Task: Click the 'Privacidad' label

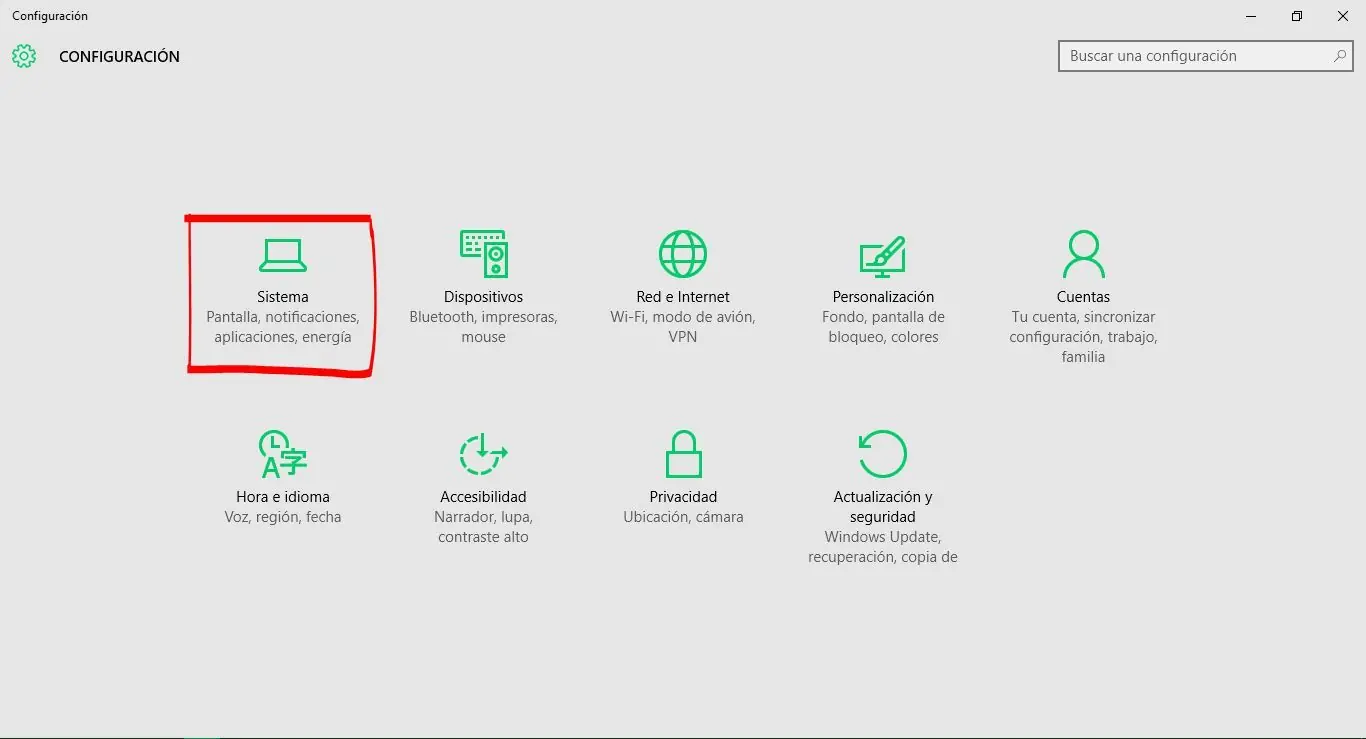Action: [683, 497]
